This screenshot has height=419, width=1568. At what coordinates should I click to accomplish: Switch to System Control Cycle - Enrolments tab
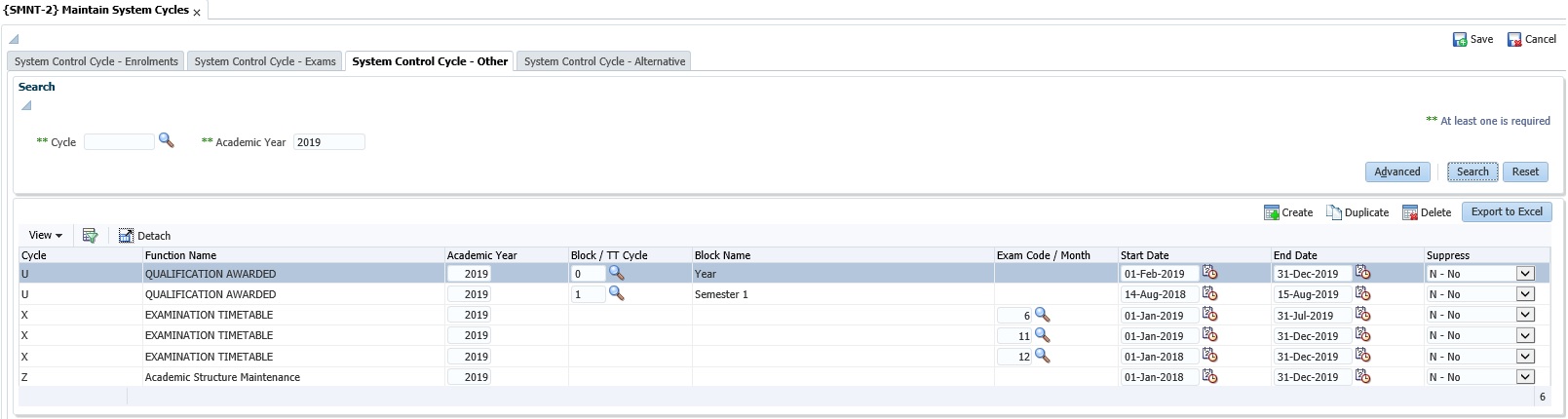pos(96,61)
